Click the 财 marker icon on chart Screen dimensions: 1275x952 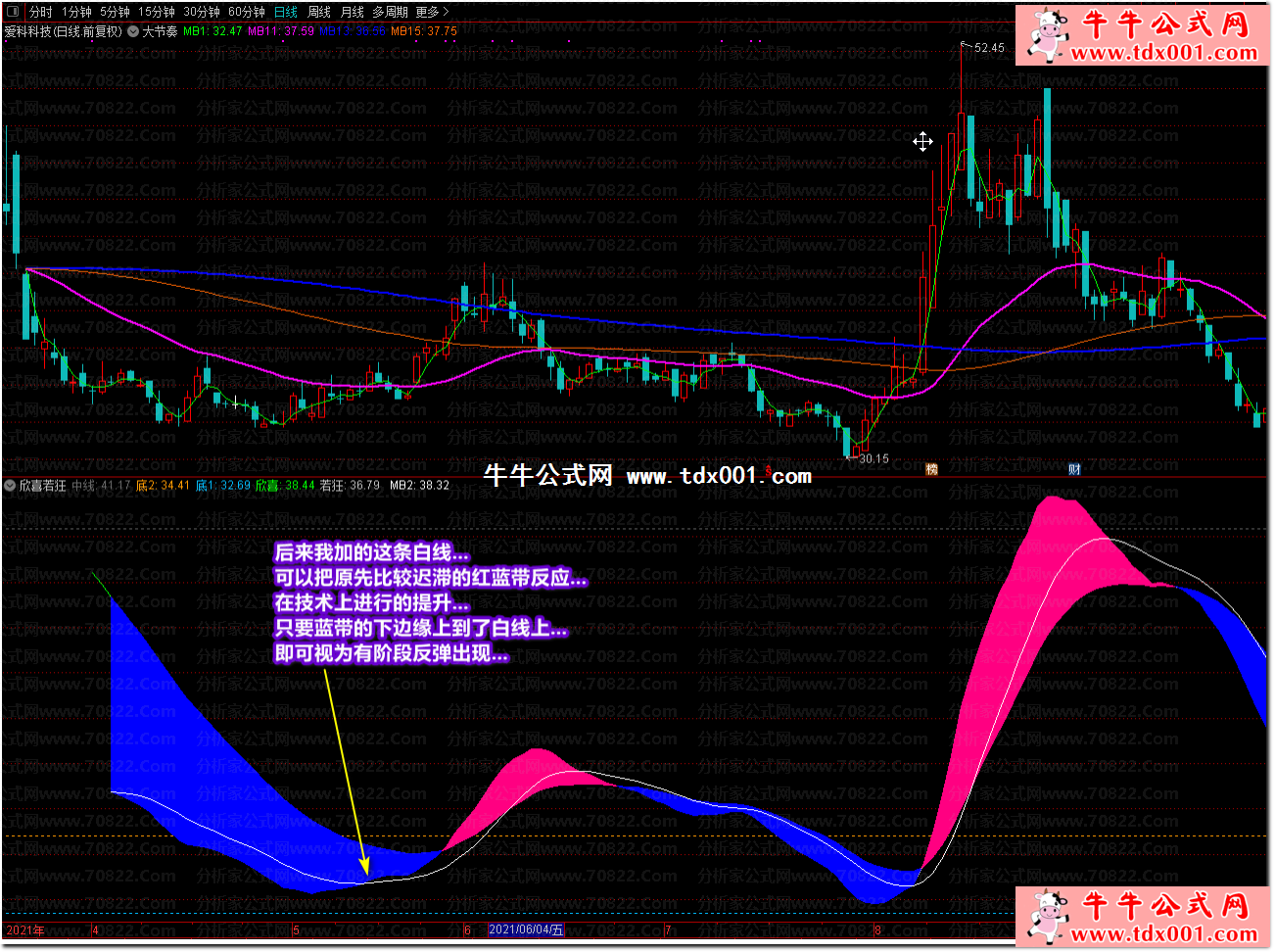click(1074, 469)
